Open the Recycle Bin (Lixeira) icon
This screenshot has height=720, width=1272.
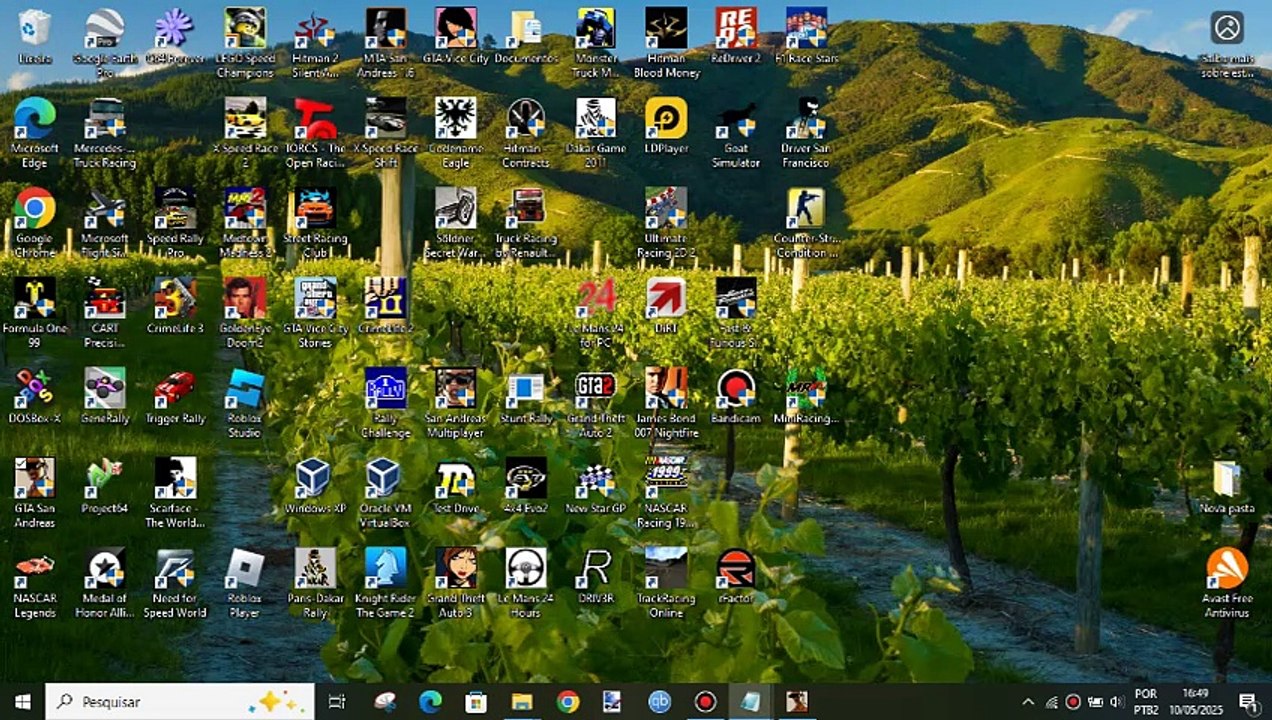[x=35, y=37]
